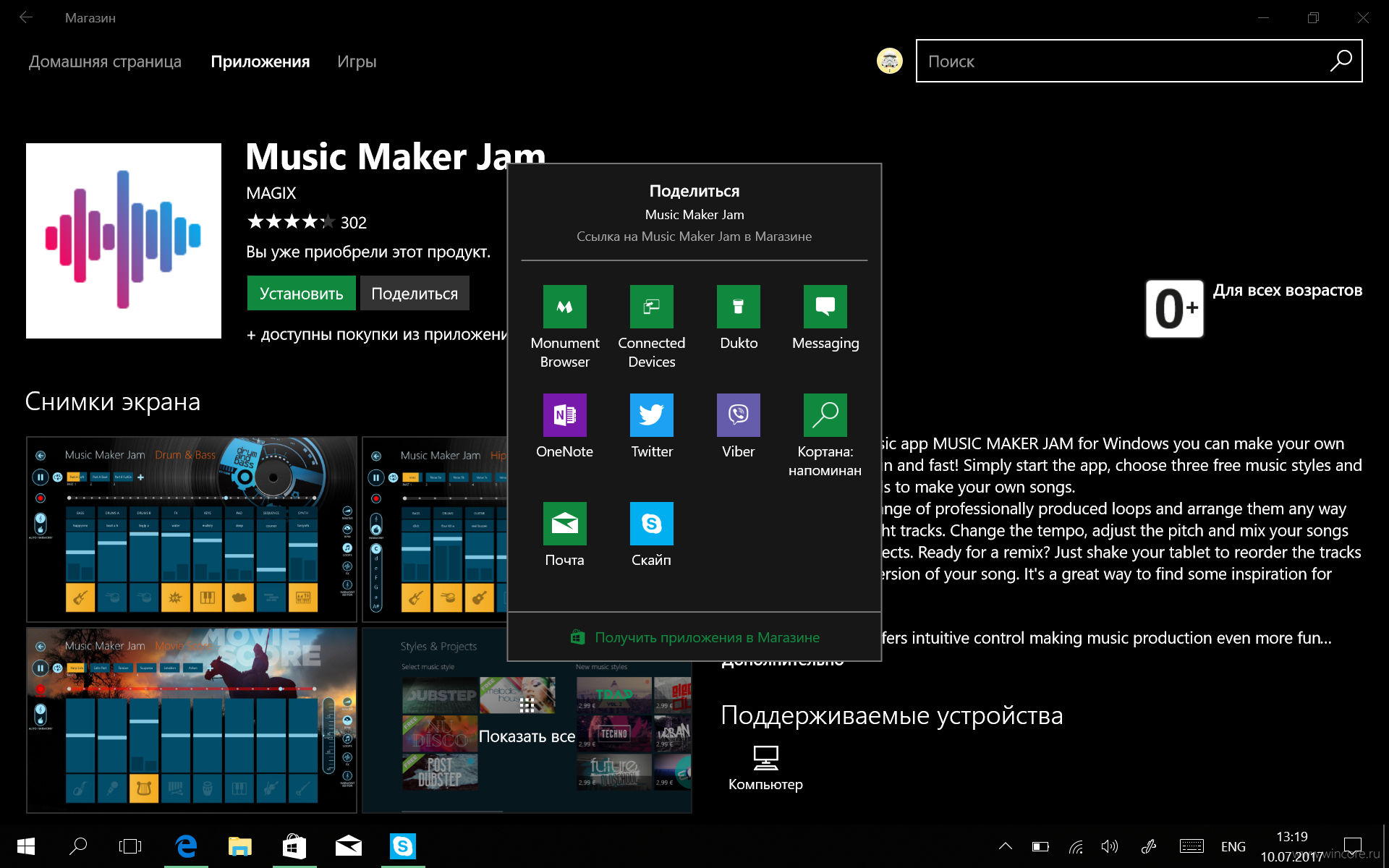1389x868 pixels.
Task: Create Cortana reminder from share panel
Action: coord(825,435)
